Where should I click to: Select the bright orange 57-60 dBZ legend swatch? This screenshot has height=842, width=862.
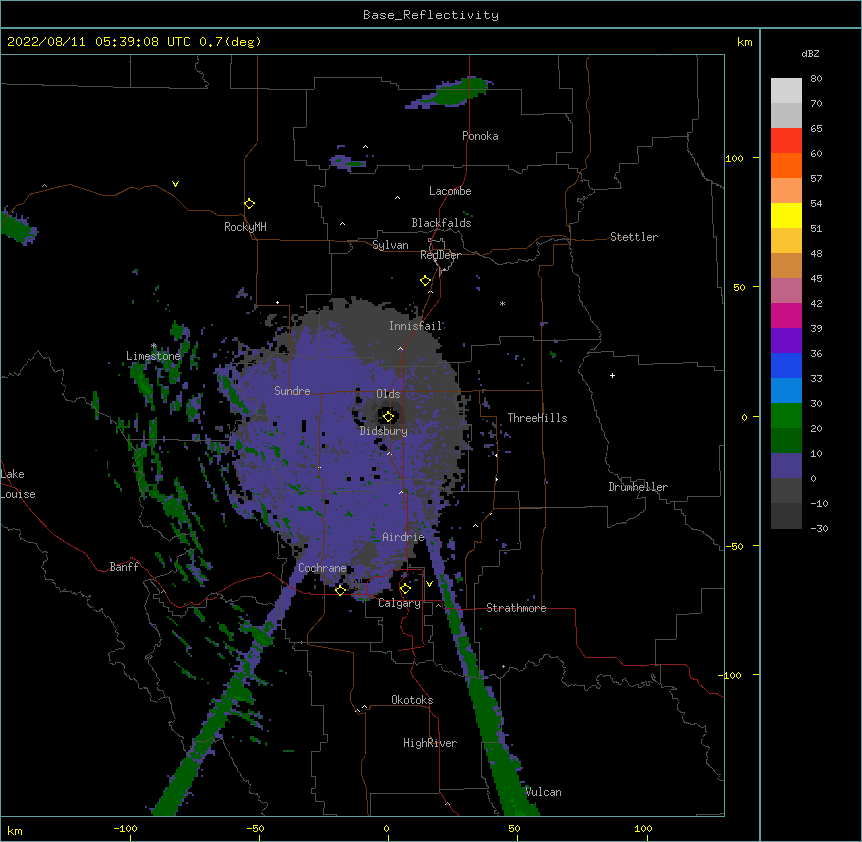[786, 165]
